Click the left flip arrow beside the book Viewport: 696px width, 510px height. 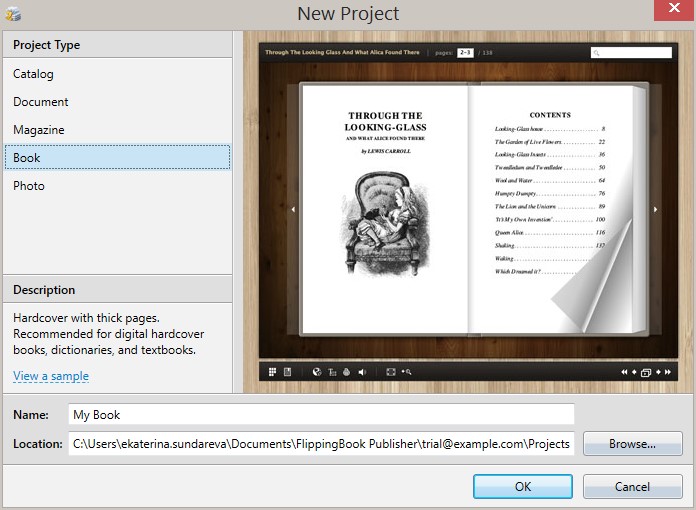tap(293, 209)
